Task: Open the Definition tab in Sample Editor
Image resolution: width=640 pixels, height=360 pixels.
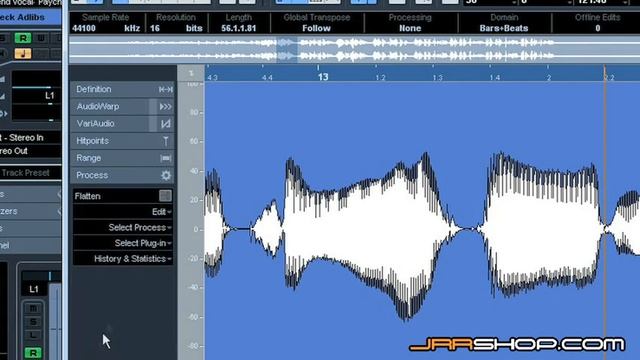Action: pyautogui.click(x=122, y=89)
